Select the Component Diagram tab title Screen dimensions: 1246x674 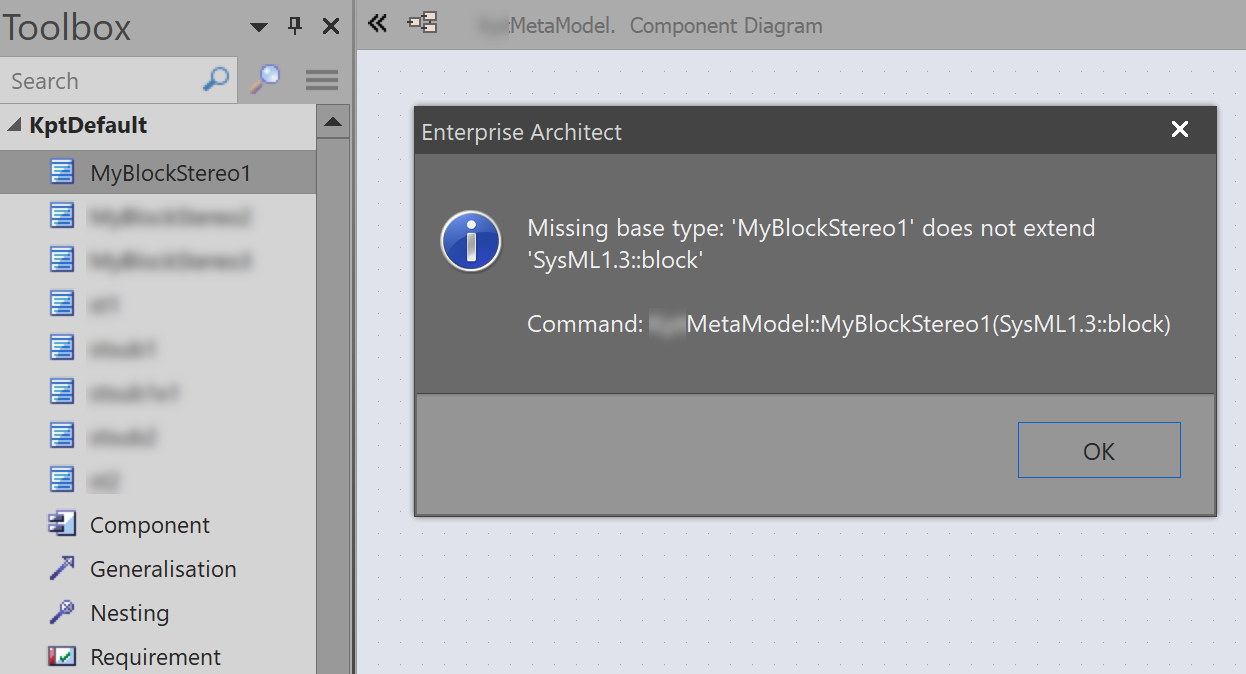(x=726, y=25)
